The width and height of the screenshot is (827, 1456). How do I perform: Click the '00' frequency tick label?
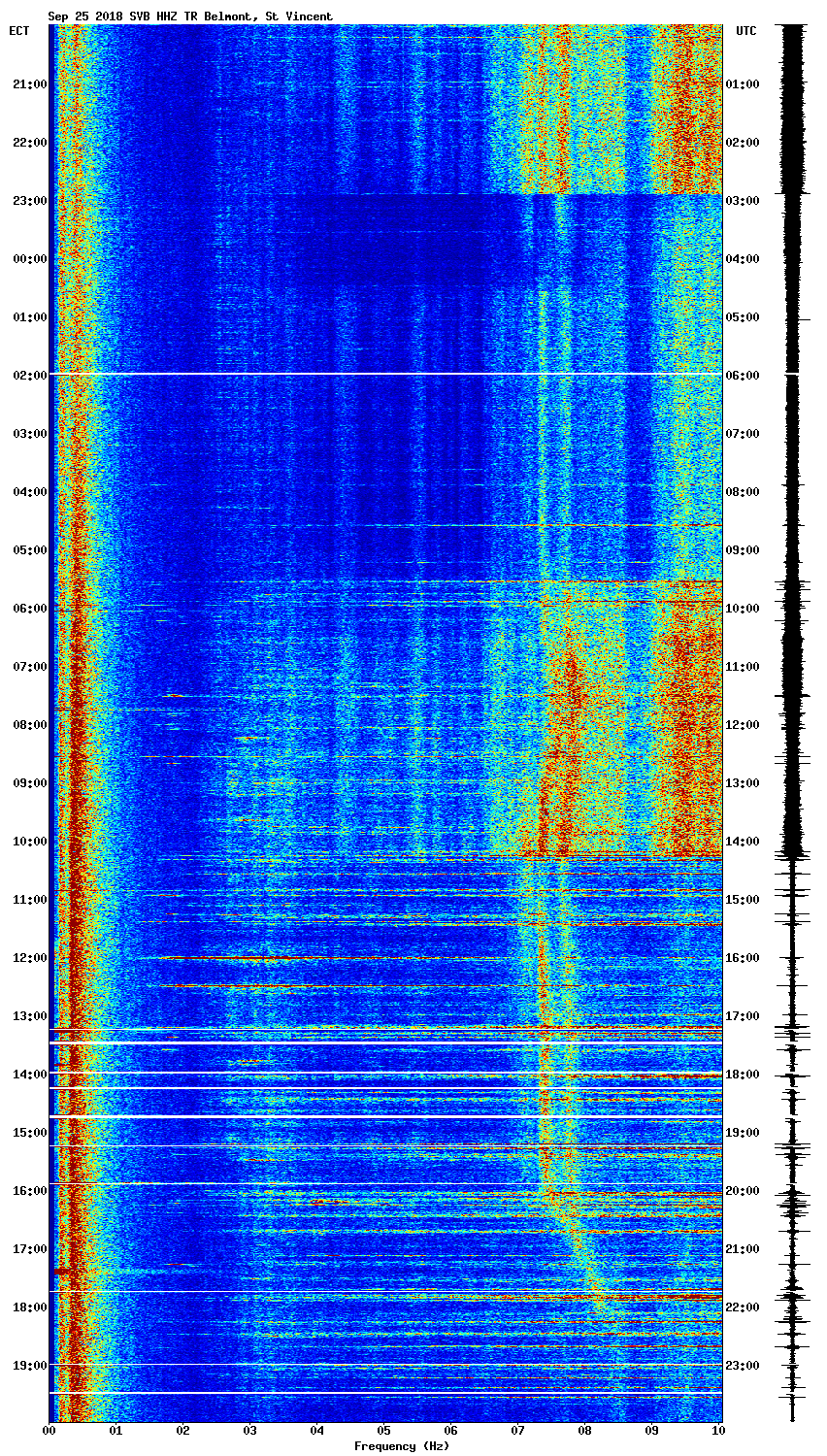click(50, 1431)
